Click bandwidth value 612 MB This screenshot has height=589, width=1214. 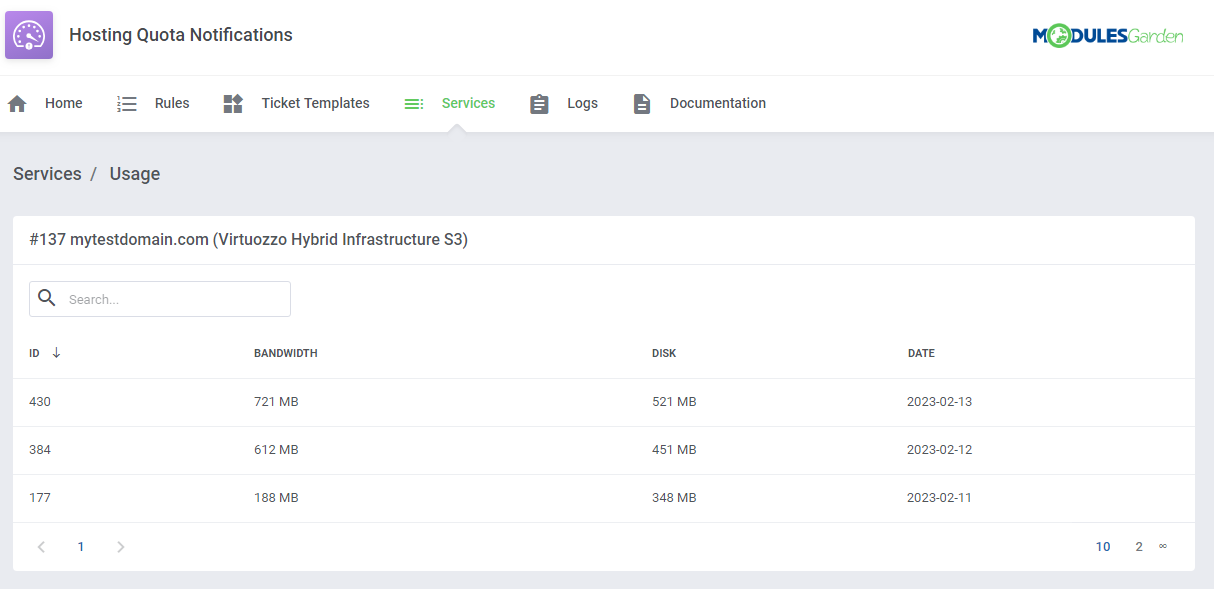tap(276, 450)
